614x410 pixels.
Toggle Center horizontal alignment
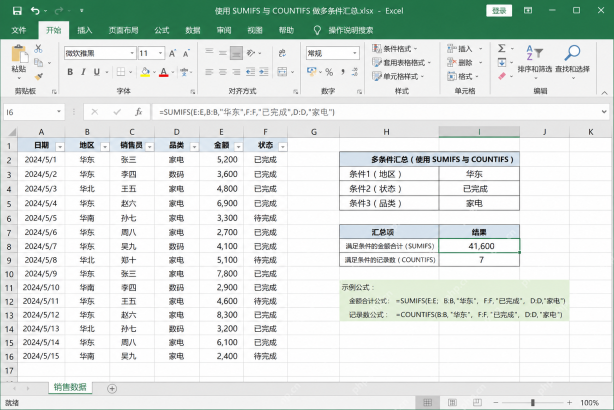click(x=223, y=72)
